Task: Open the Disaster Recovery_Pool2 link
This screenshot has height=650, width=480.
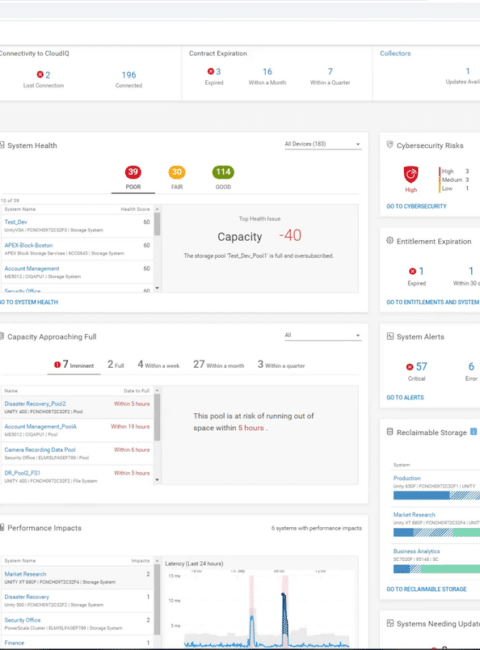Action: (x=35, y=404)
